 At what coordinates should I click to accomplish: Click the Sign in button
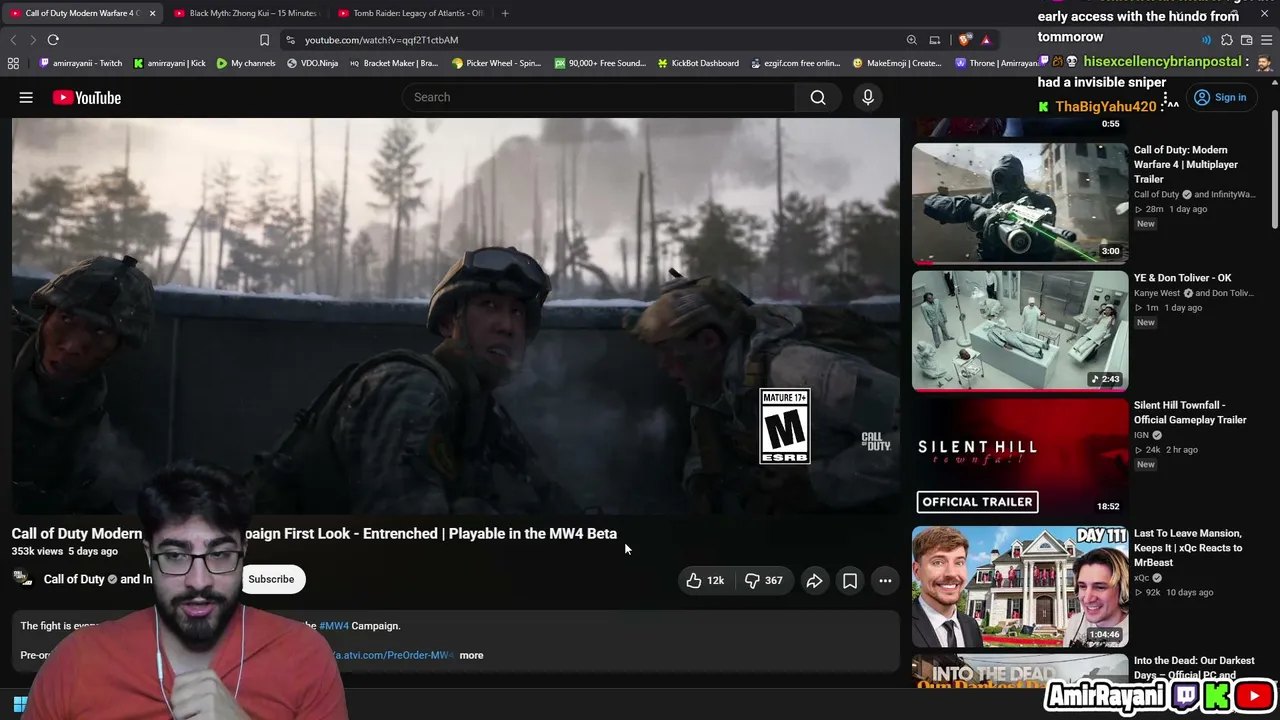1220,97
